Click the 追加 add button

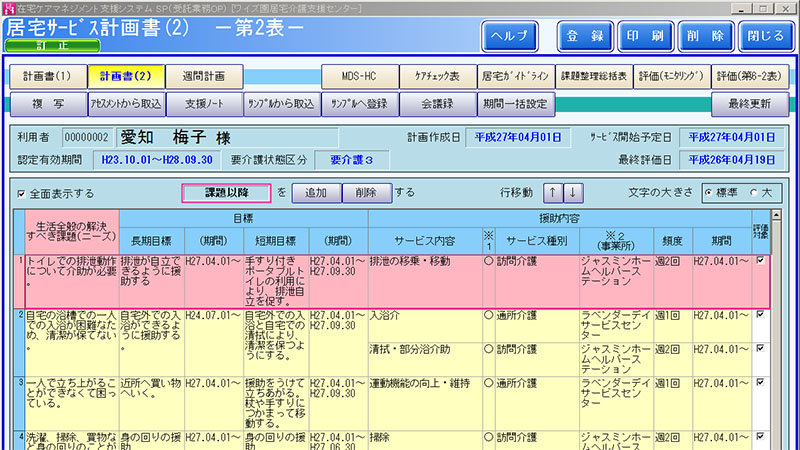316,193
